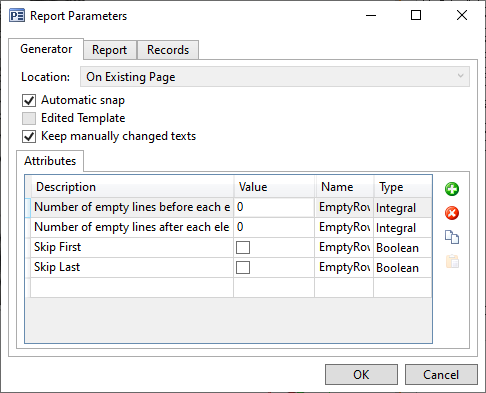Switch to the Generator tab

tap(46, 49)
